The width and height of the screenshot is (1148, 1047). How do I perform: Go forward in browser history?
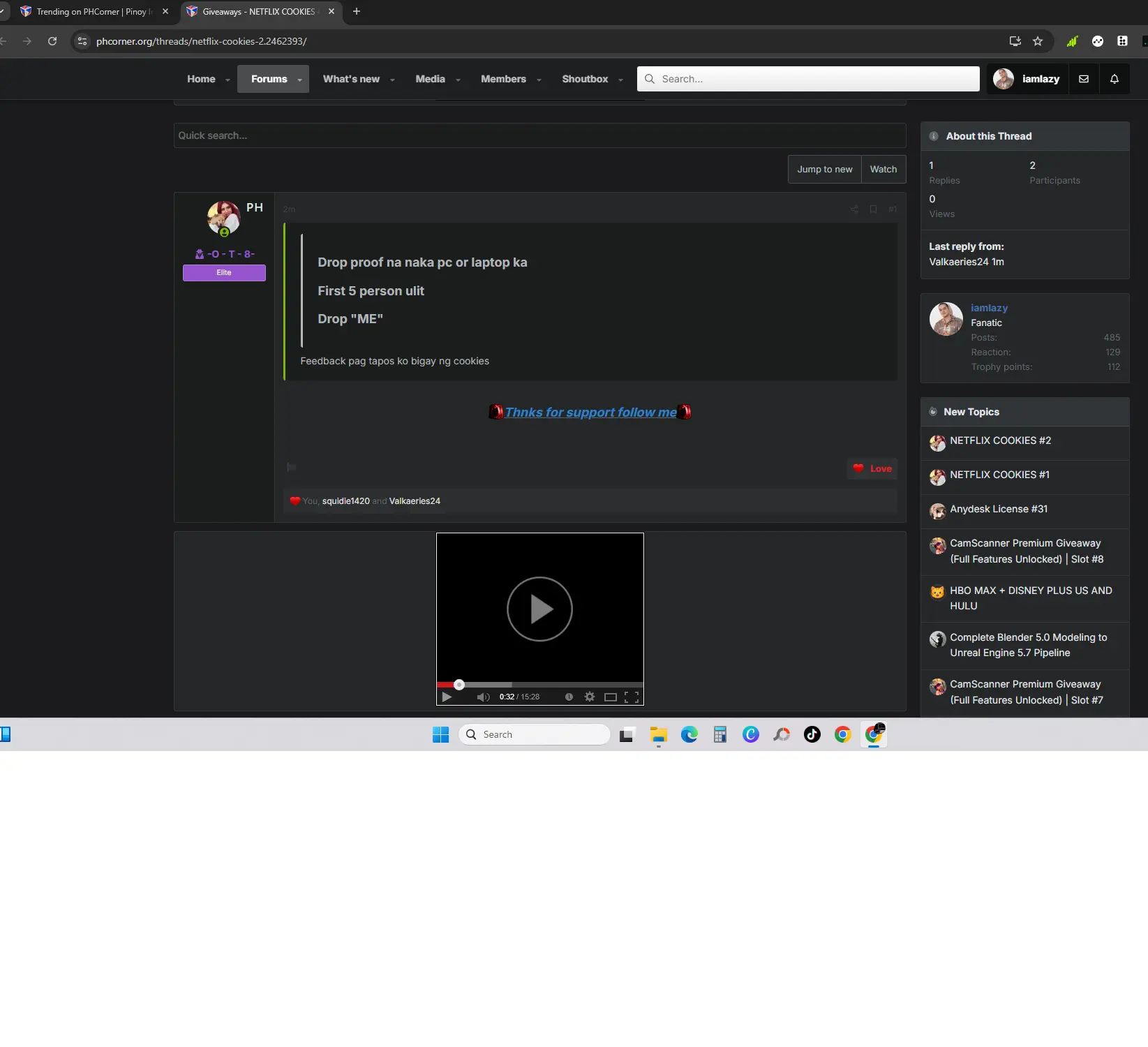27,41
